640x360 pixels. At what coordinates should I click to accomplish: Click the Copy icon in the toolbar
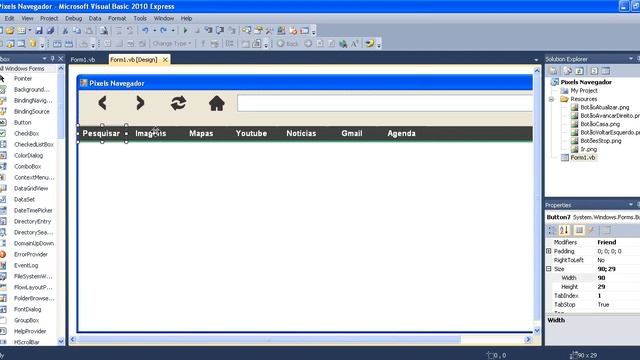[77, 31]
